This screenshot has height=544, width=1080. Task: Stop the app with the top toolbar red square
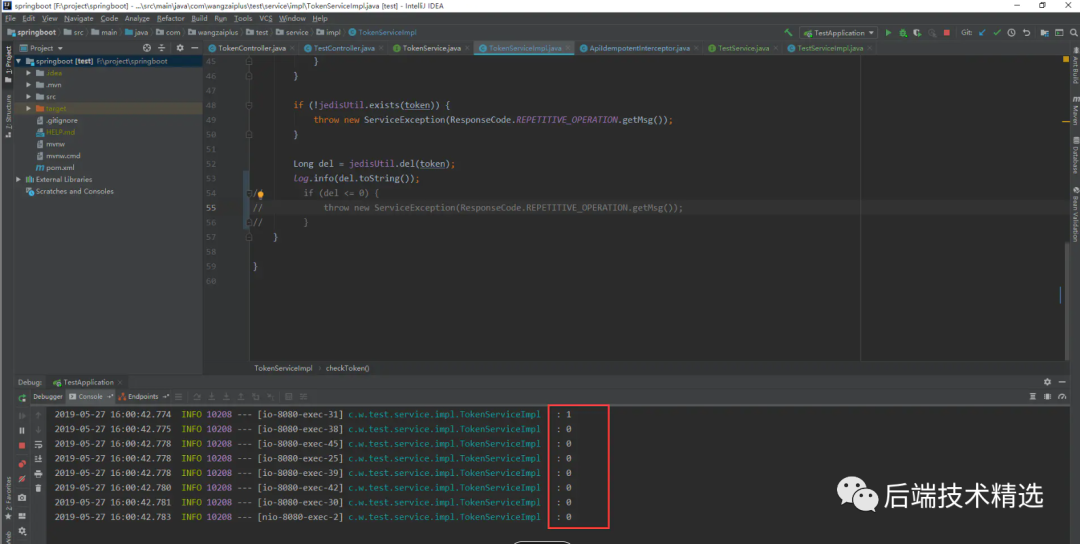946,32
